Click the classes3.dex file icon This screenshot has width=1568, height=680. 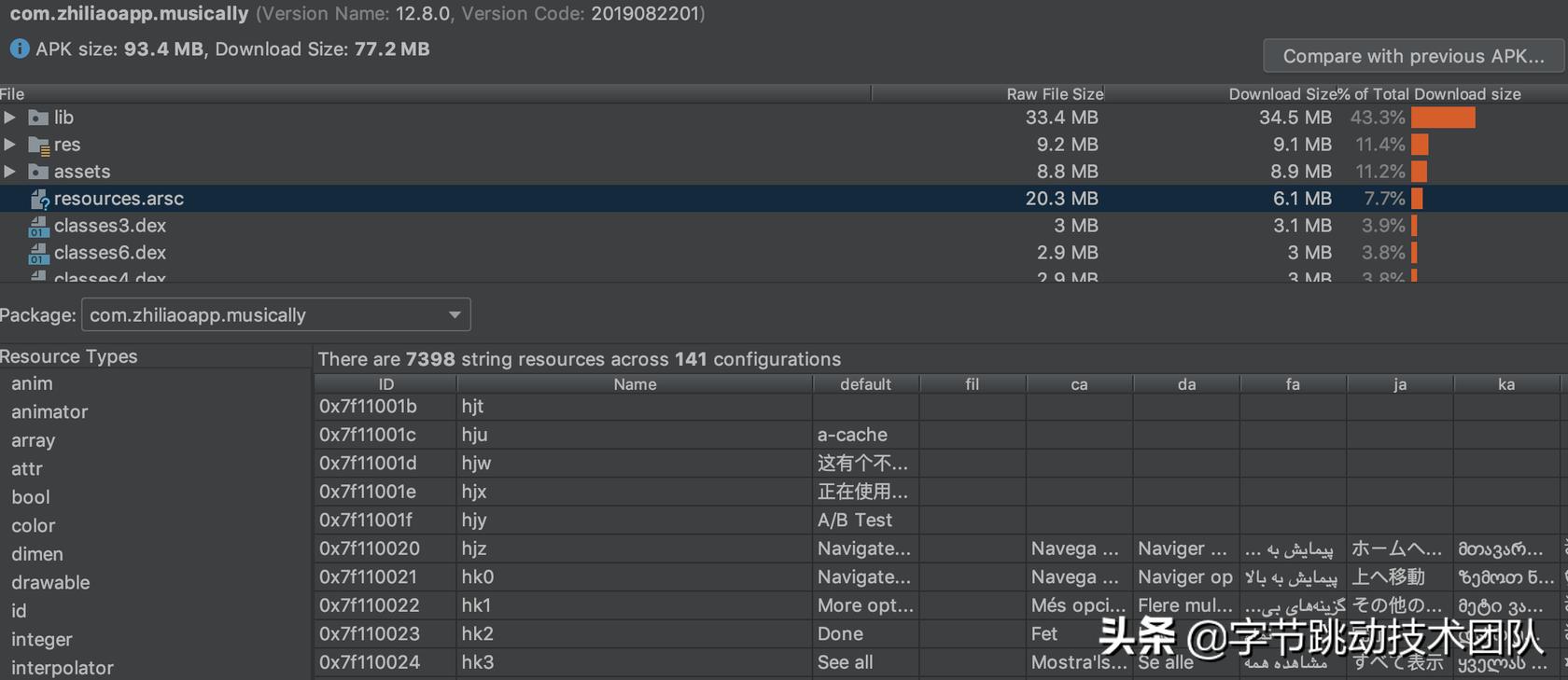(38, 226)
